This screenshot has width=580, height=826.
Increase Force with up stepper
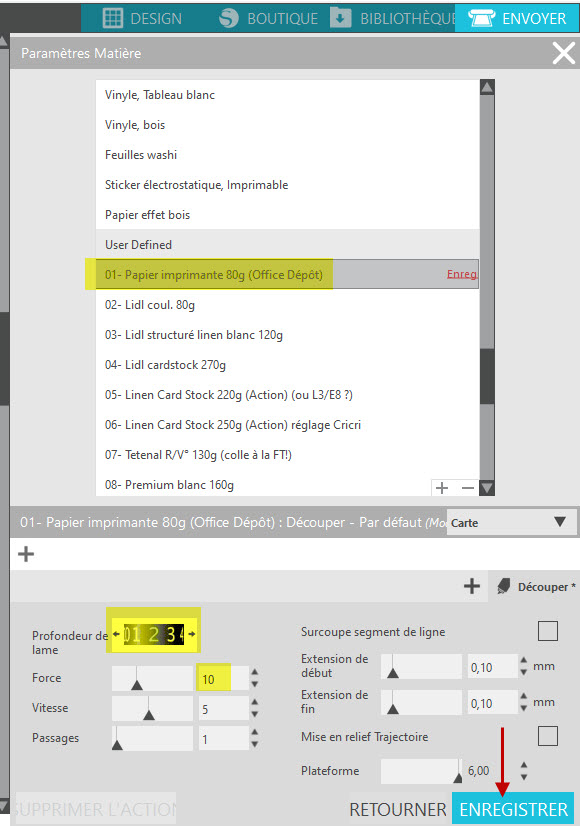tap(254, 673)
